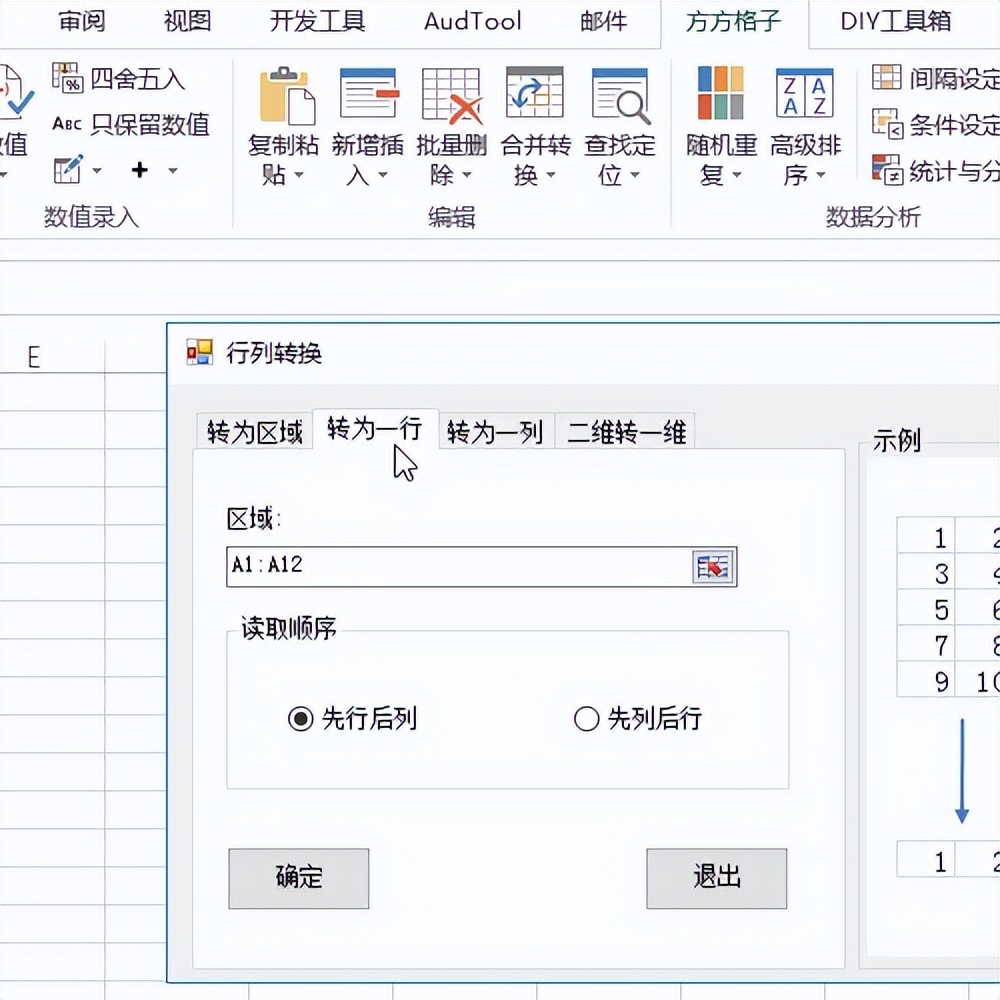Click the 数据分析 group label
1000x1000 pixels.
click(x=873, y=217)
